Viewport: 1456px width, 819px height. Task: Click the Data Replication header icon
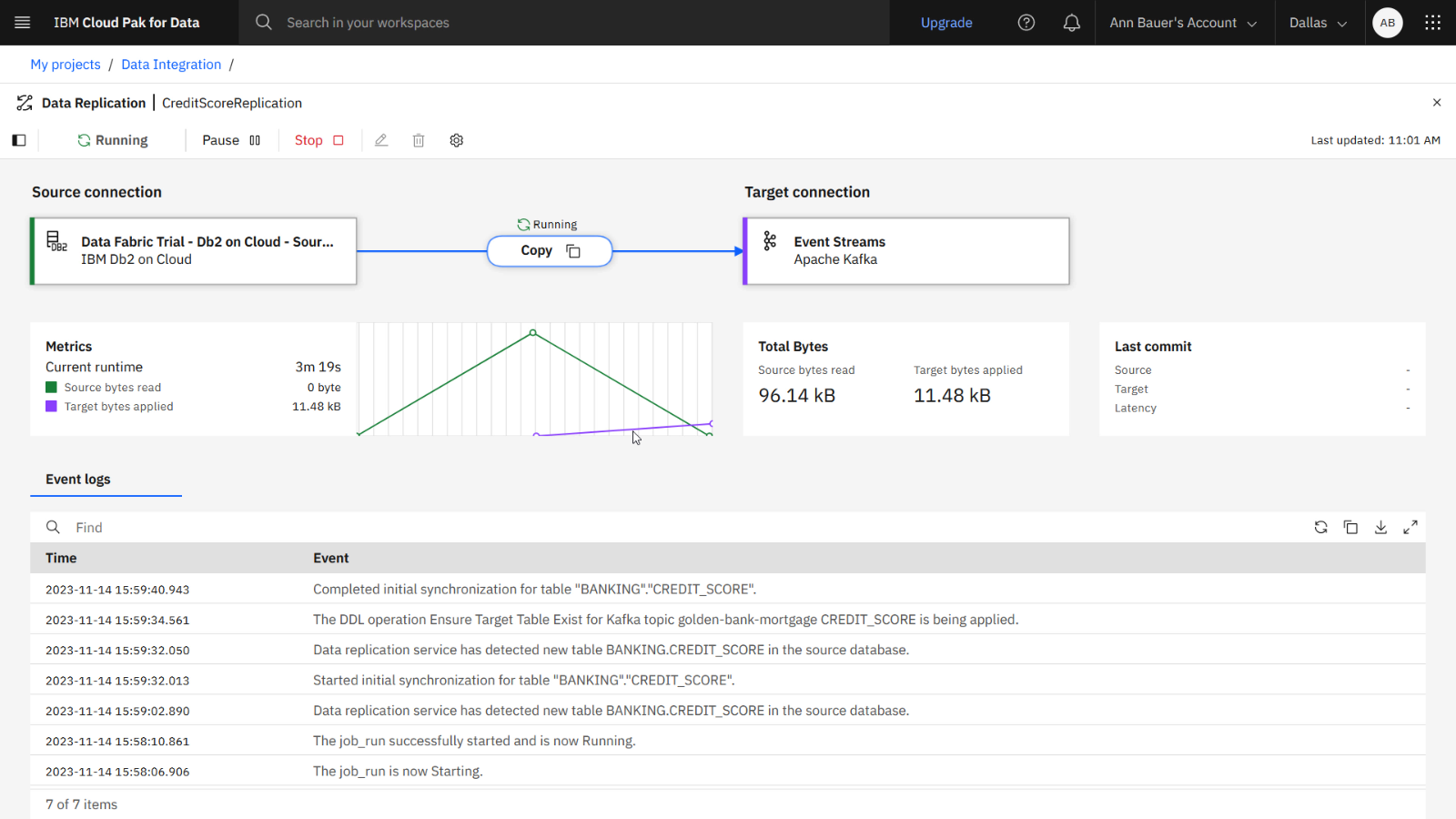25,103
